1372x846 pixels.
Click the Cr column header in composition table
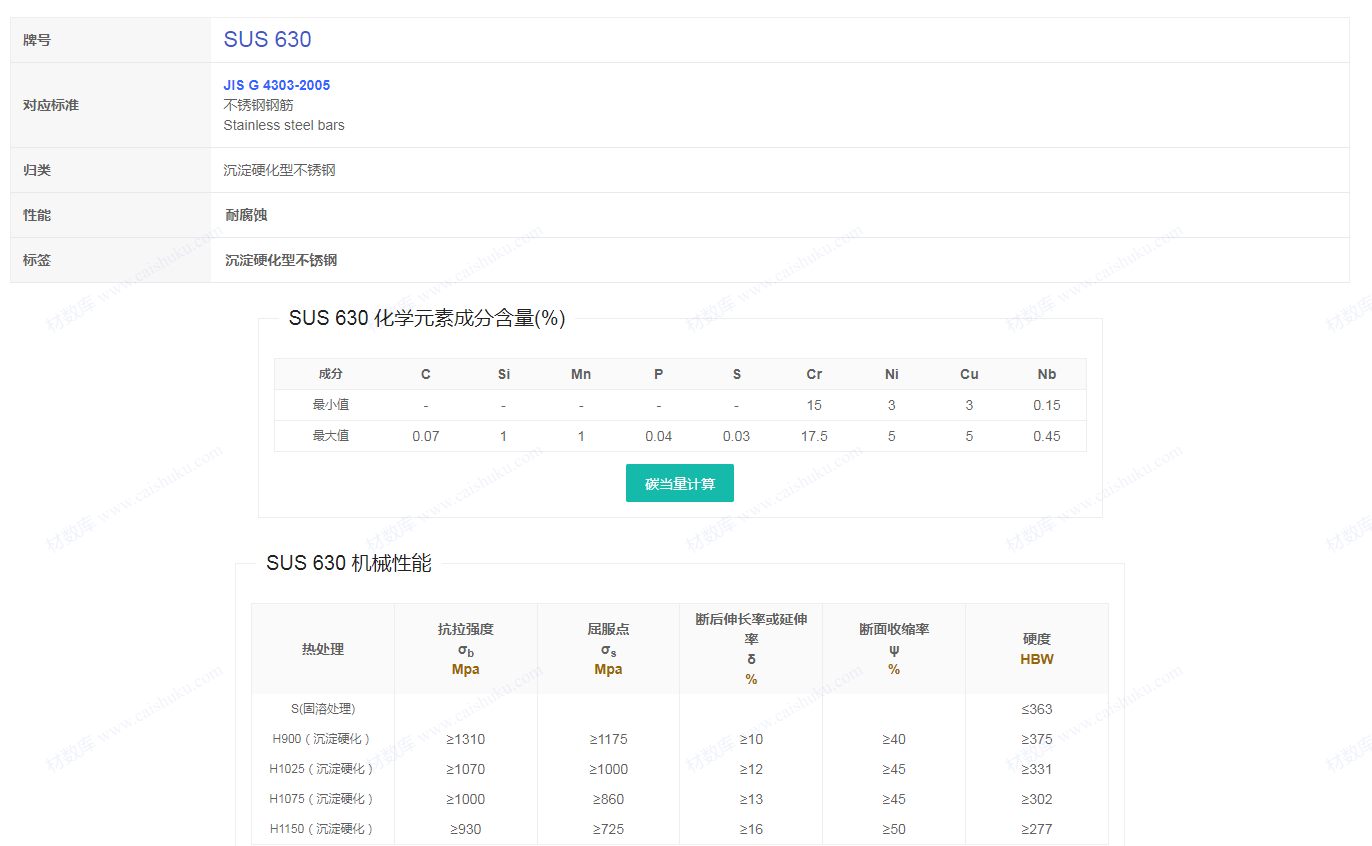(814, 374)
